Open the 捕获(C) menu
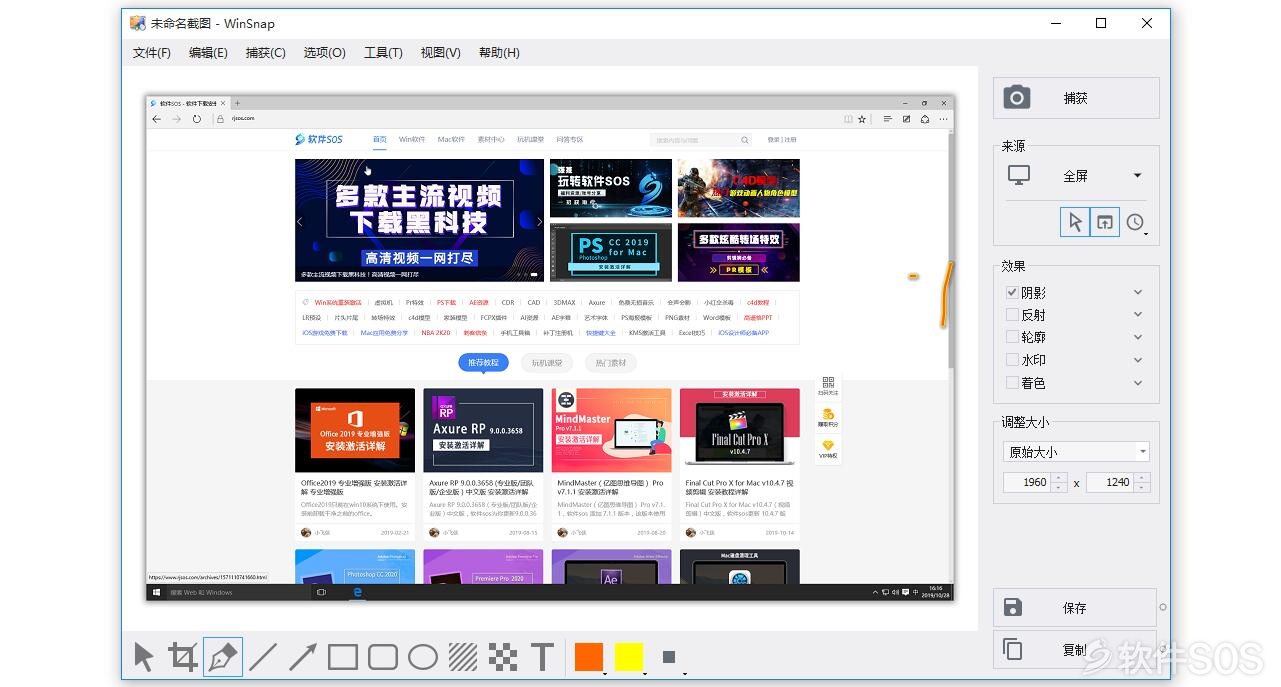This screenshot has height=687, width=1281. pos(266,53)
